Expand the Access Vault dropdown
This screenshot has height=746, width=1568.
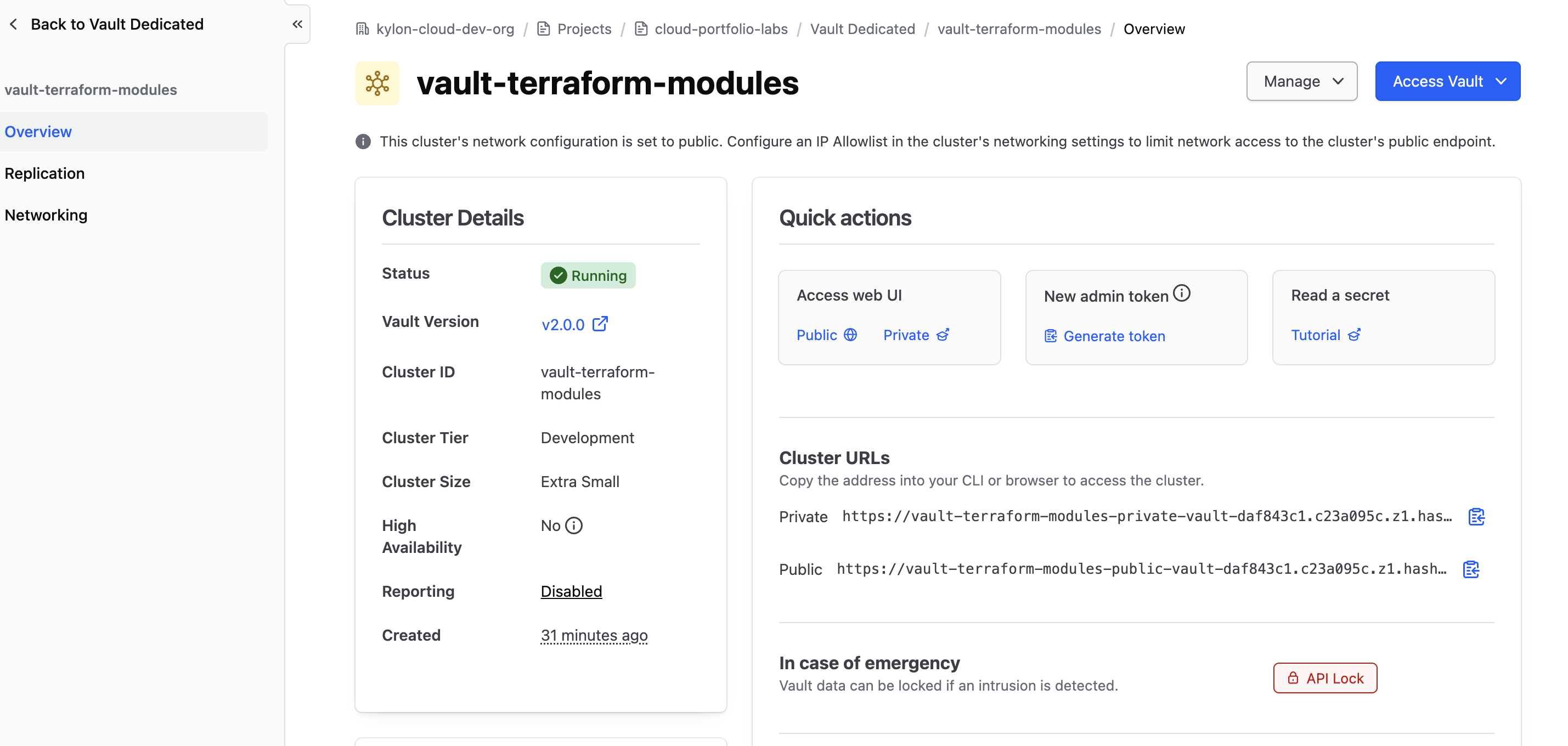click(x=1447, y=81)
